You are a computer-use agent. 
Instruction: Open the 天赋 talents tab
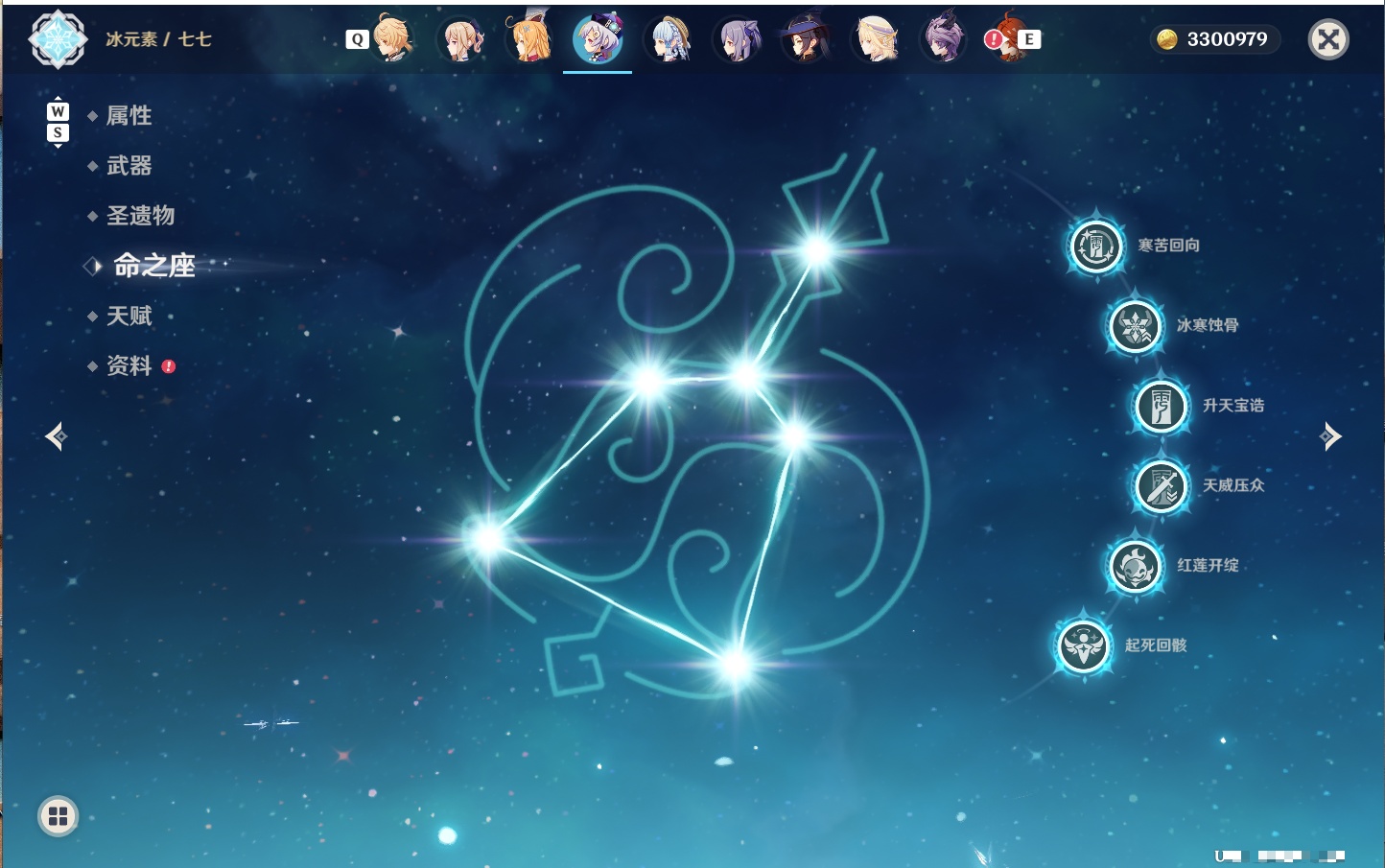coord(129,316)
